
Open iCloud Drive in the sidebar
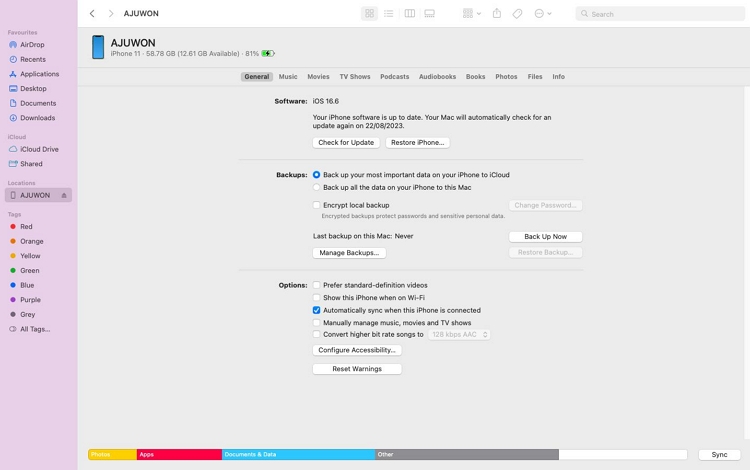tap(39, 149)
